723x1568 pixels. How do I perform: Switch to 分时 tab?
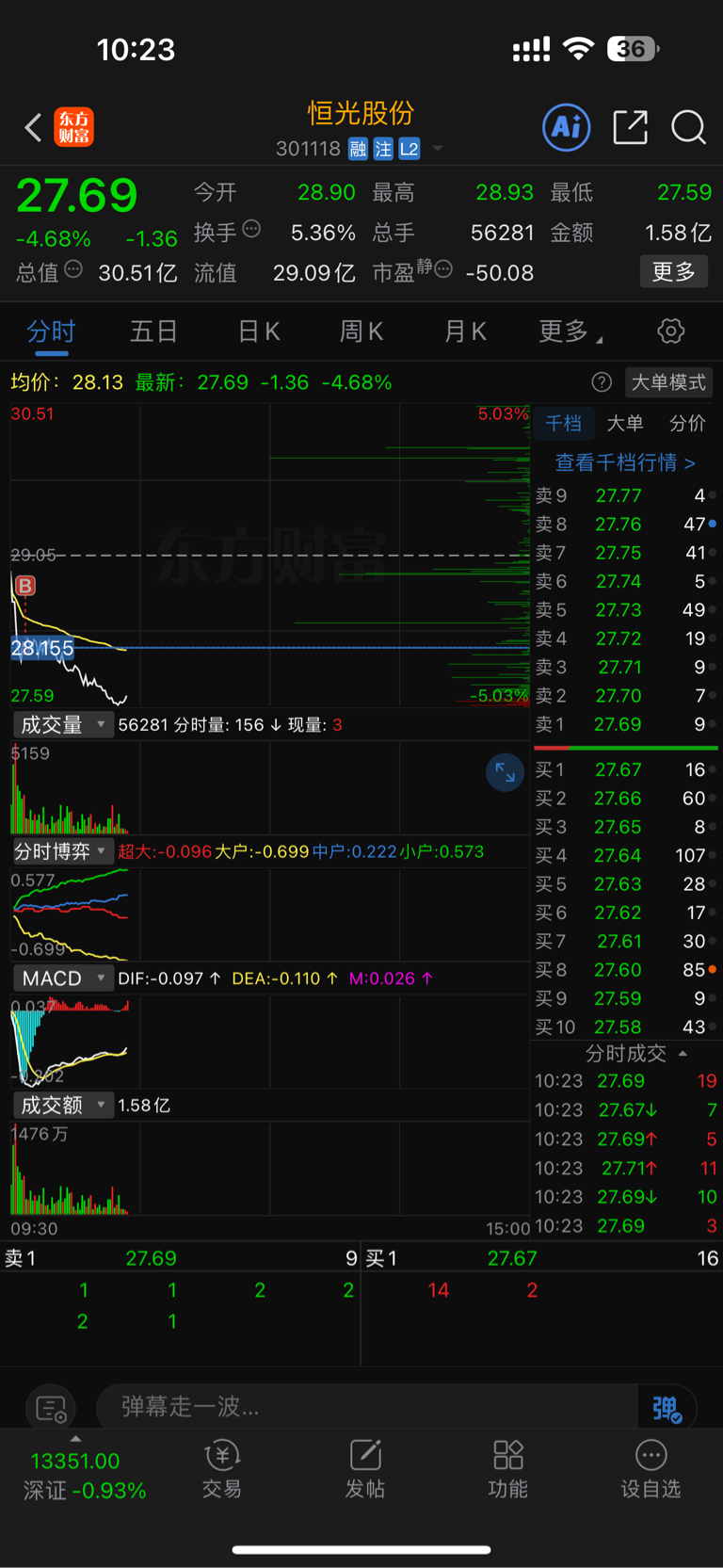pyautogui.click(x=51, y=331)
